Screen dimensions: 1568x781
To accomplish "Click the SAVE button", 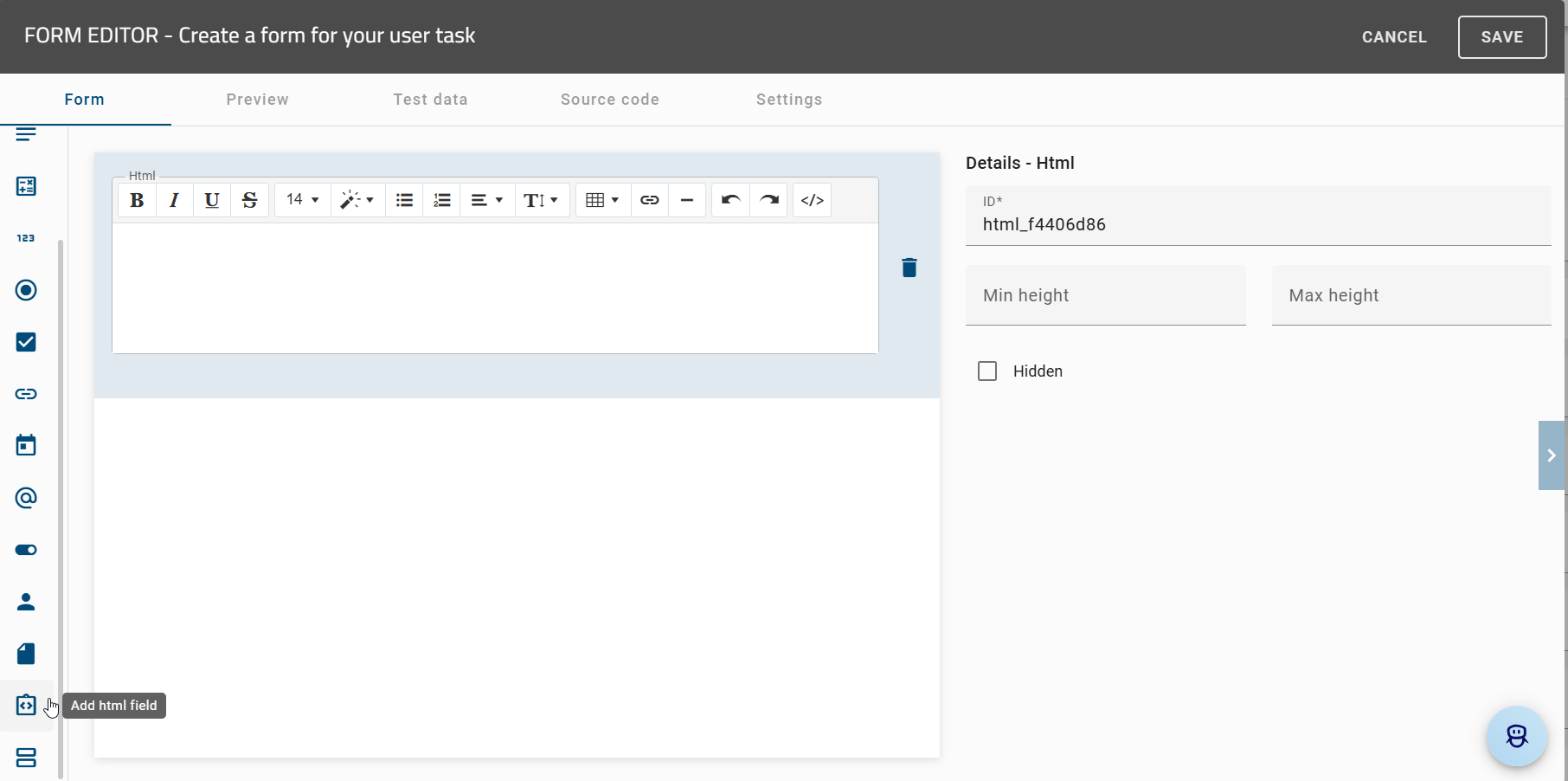I will (x=1502, y=37).
